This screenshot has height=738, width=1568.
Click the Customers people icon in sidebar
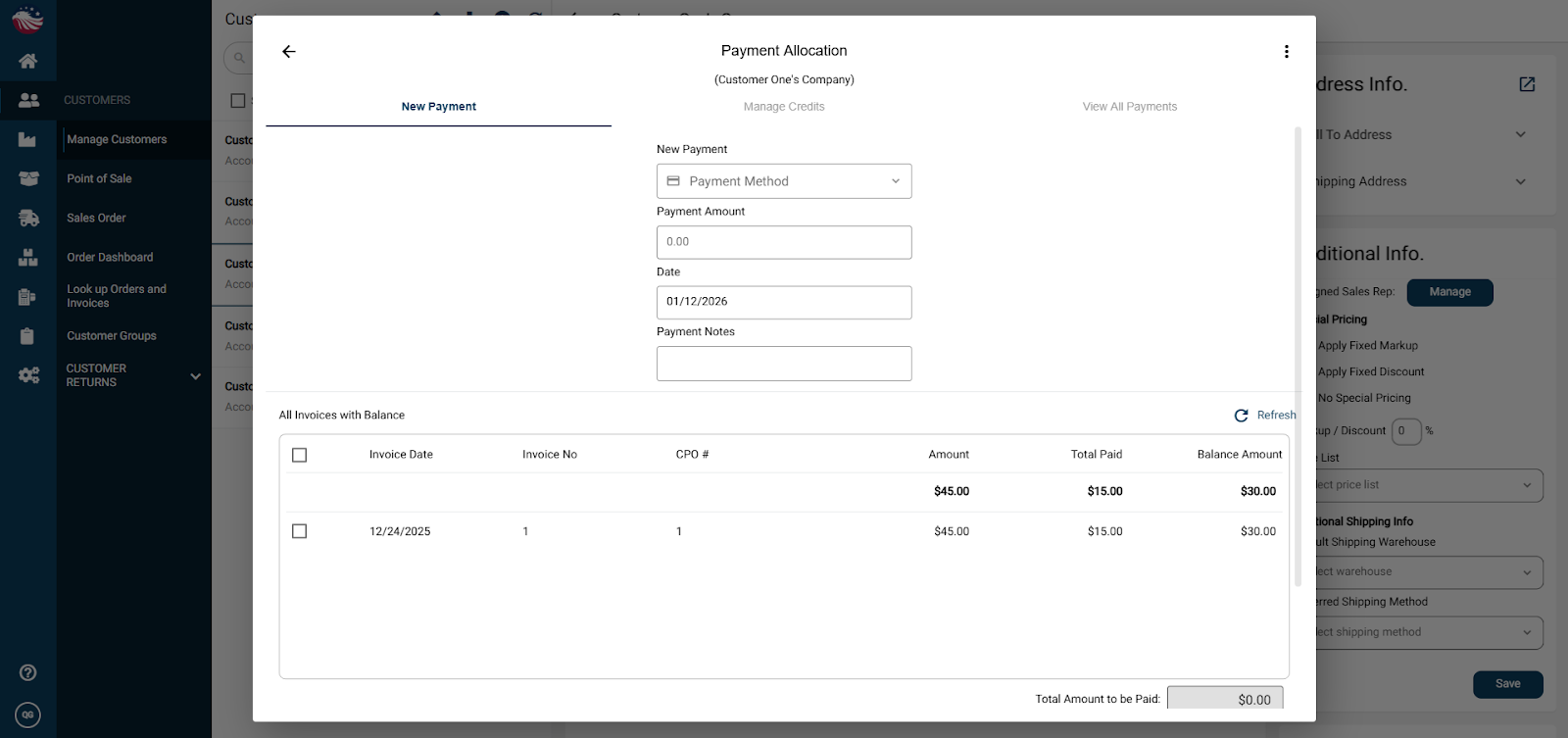(x=28, y=100)
